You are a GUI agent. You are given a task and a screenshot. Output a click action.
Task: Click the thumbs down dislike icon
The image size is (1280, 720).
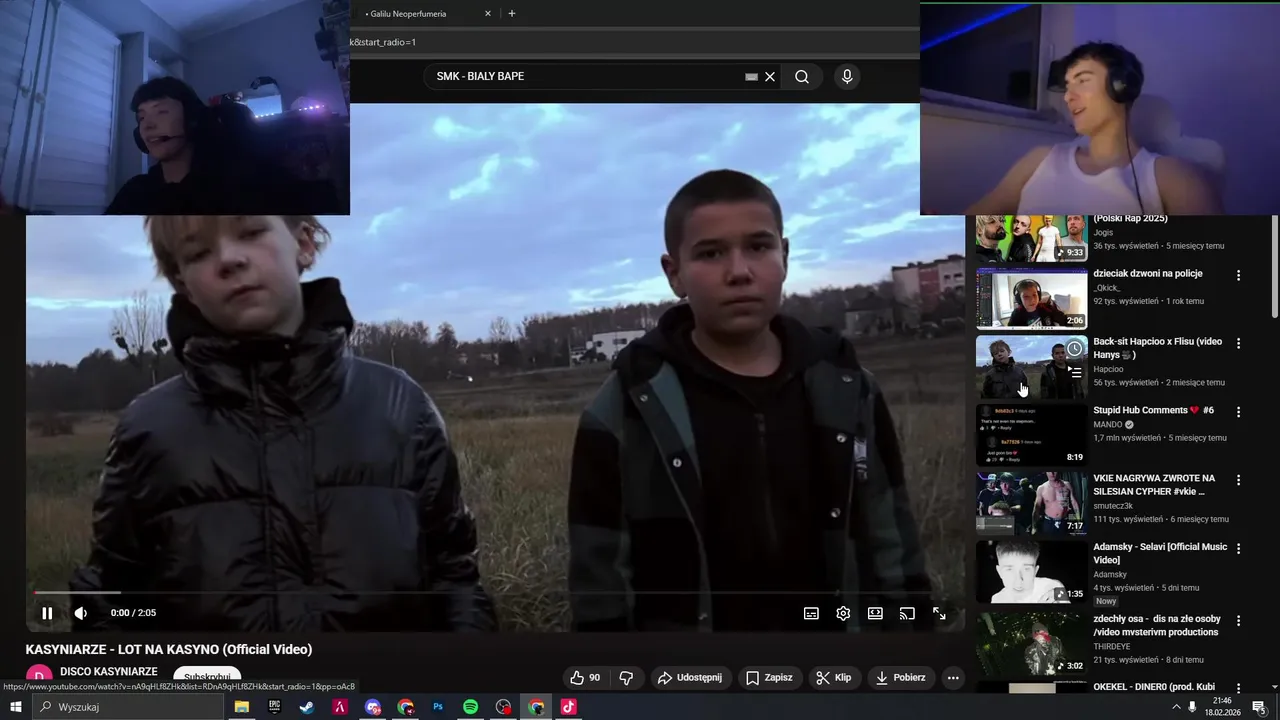pos(626,677)
